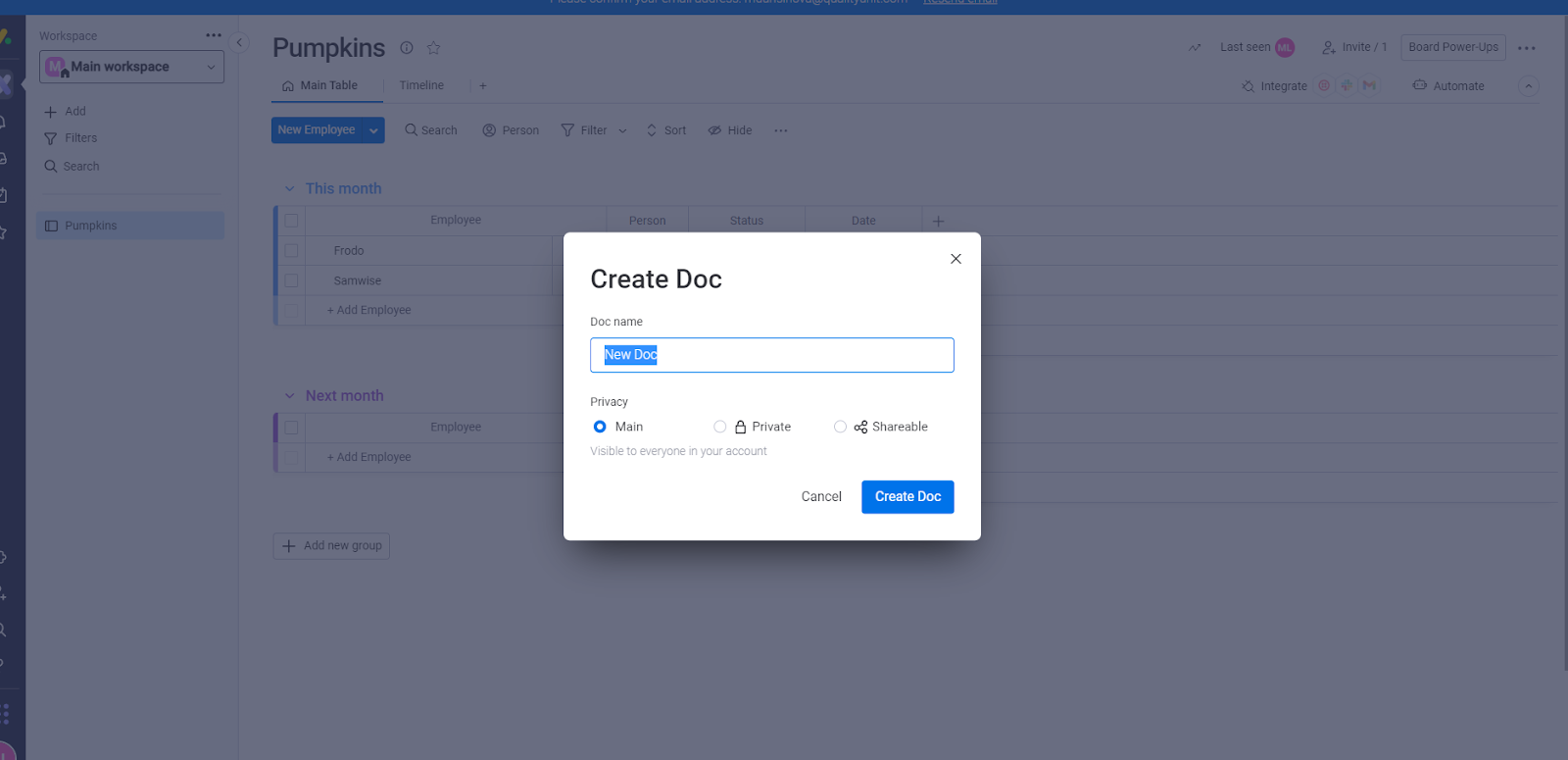Screen dimensions: 1568x760
Task: Collapse the This month group
Action: point(290,188)
